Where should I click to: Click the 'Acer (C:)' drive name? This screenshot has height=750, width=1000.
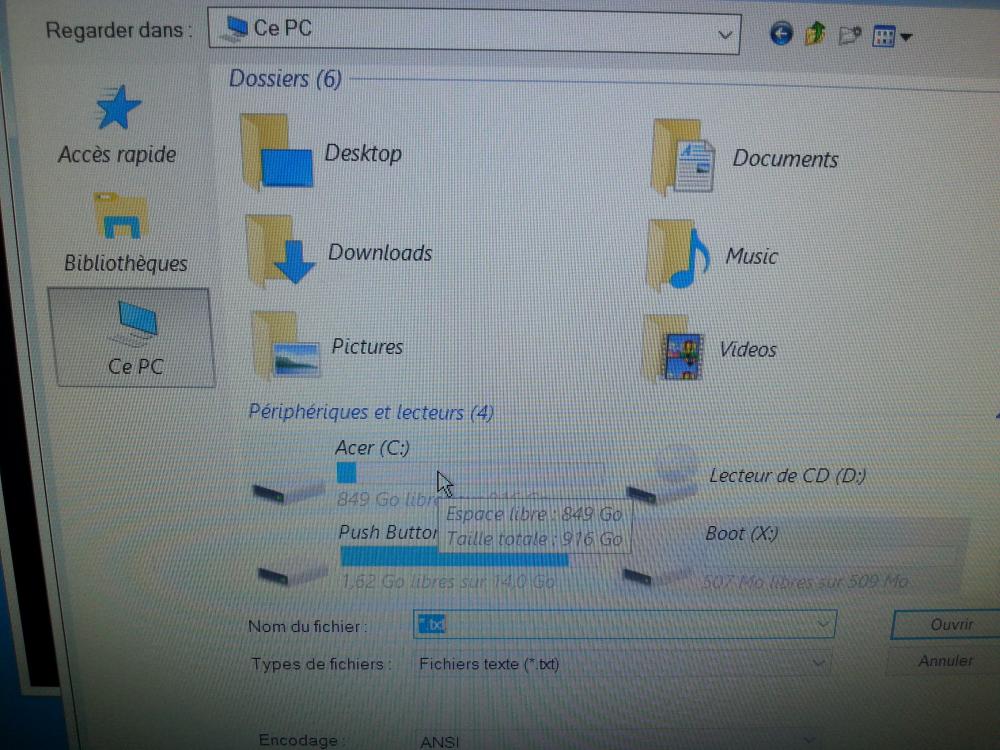(372, 448)
